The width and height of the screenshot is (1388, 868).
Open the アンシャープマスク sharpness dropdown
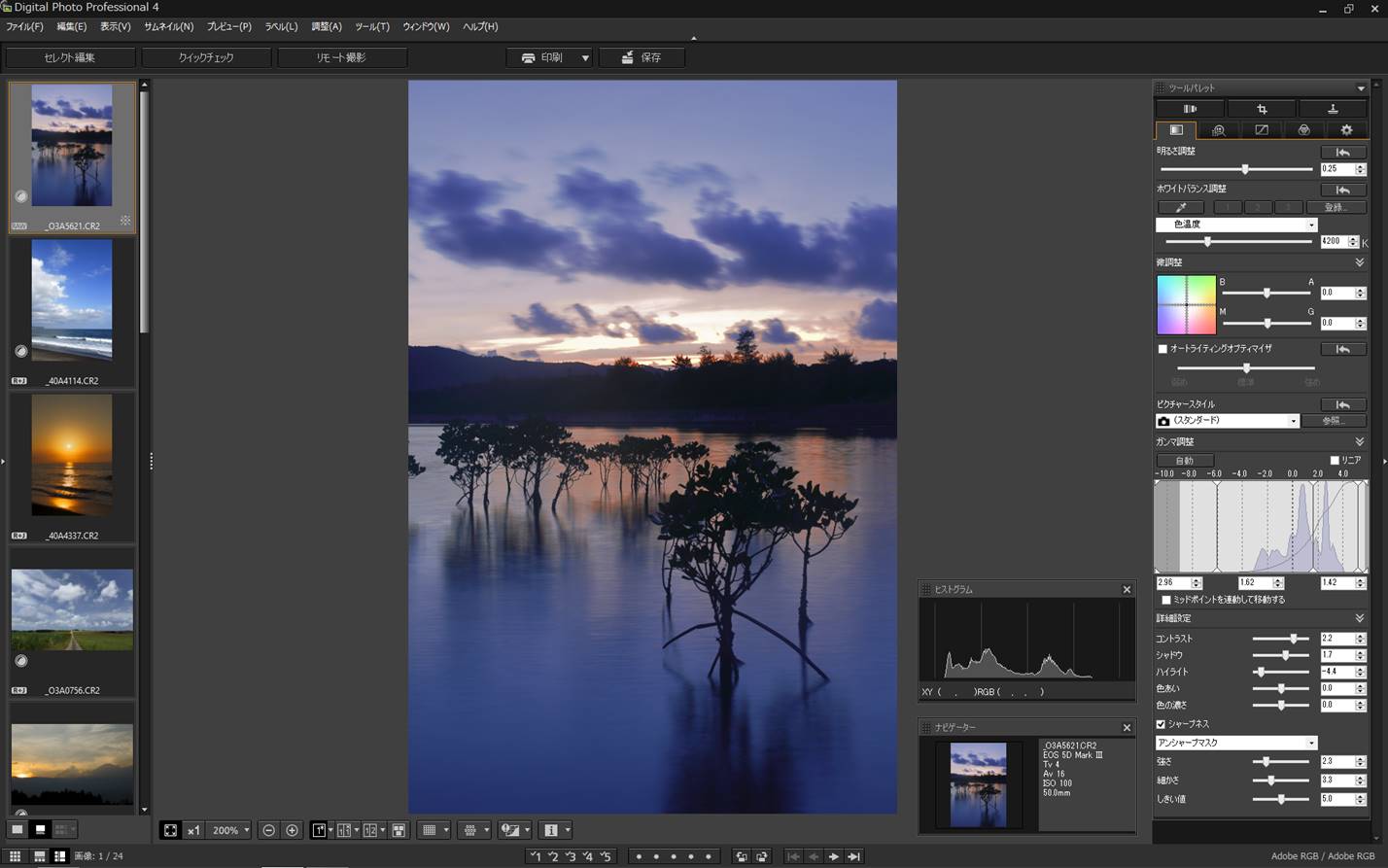1310,742
